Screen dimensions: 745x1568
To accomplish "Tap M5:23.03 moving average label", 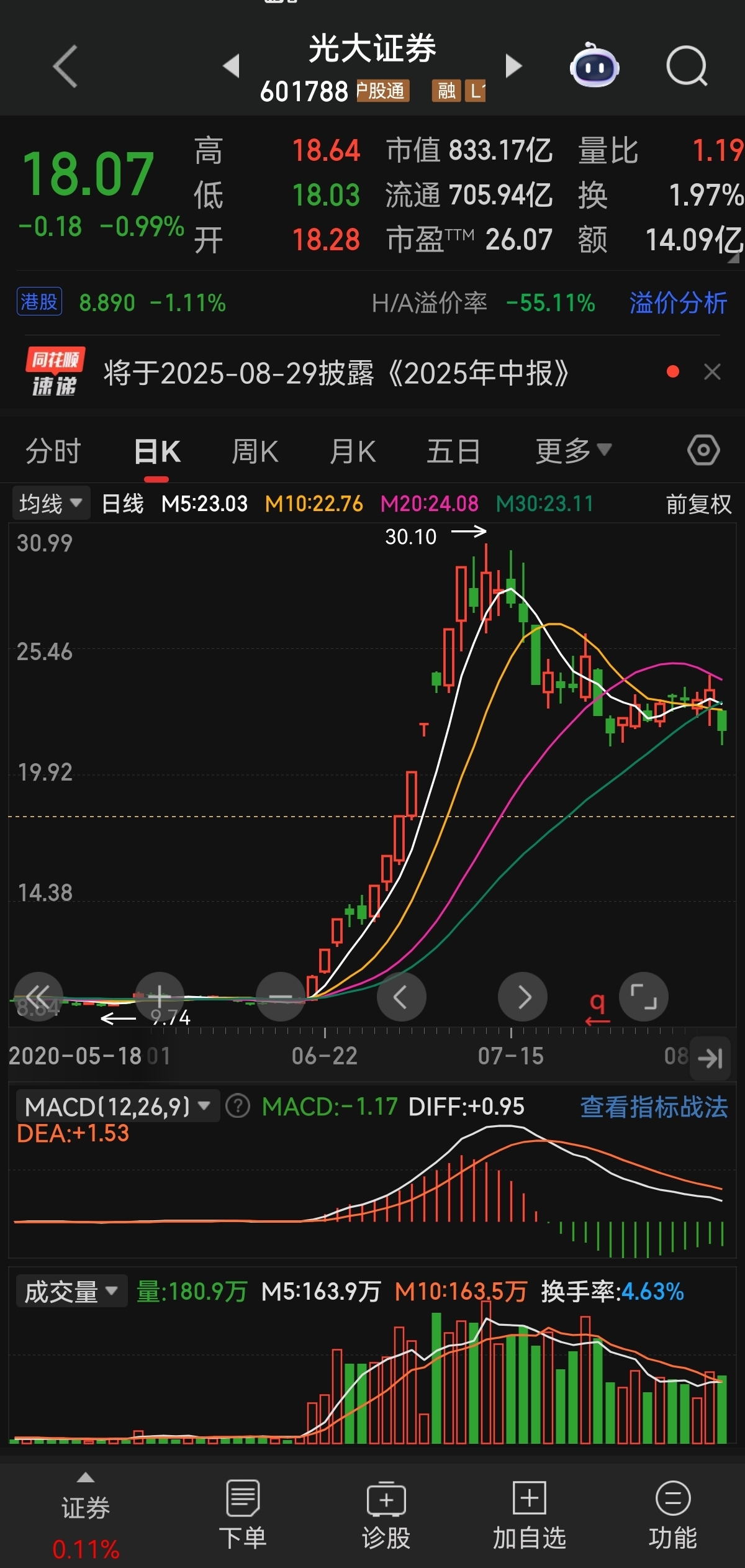I will coord(204,504).
